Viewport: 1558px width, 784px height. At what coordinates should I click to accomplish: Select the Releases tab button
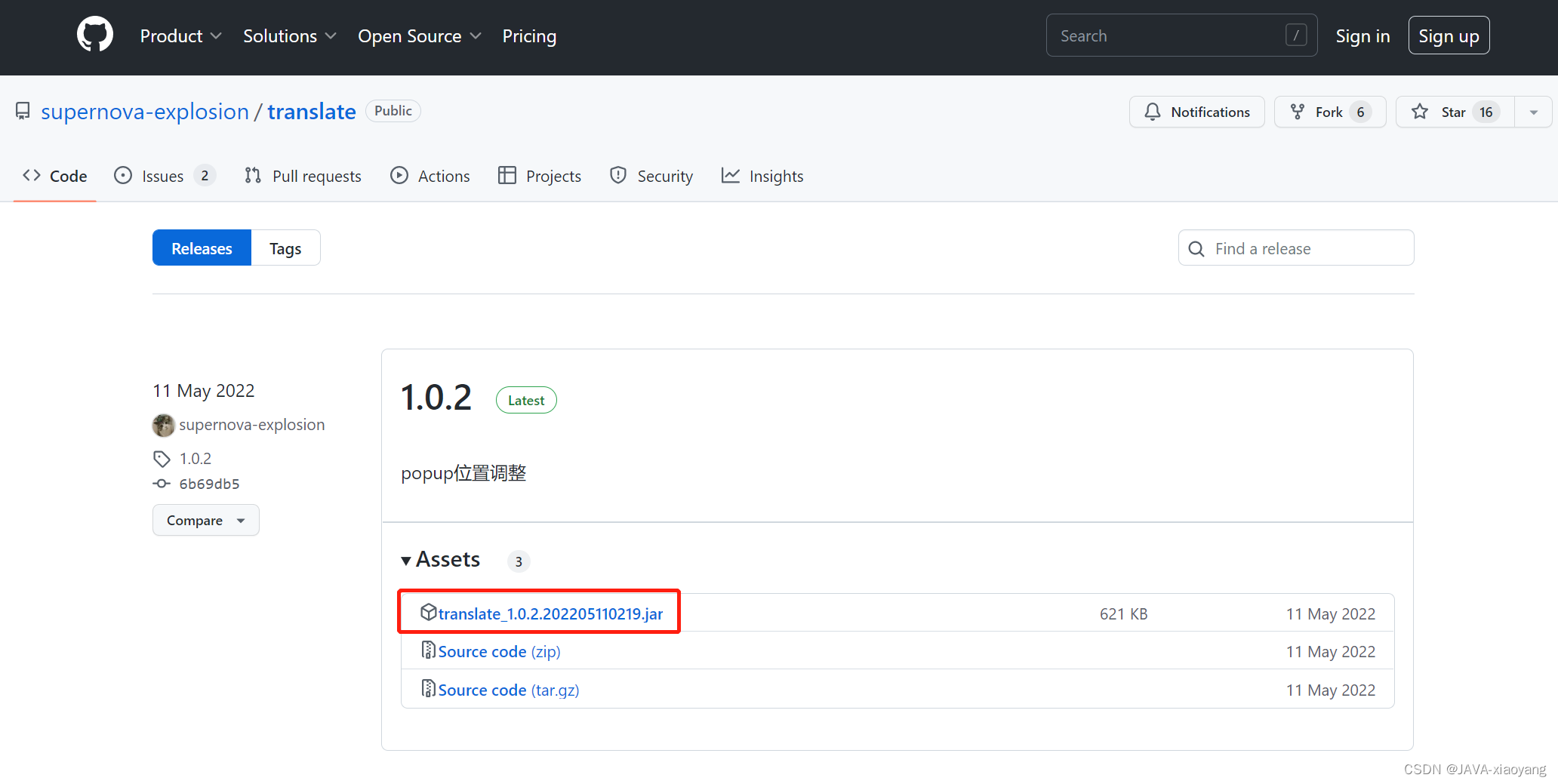point(202,248)
